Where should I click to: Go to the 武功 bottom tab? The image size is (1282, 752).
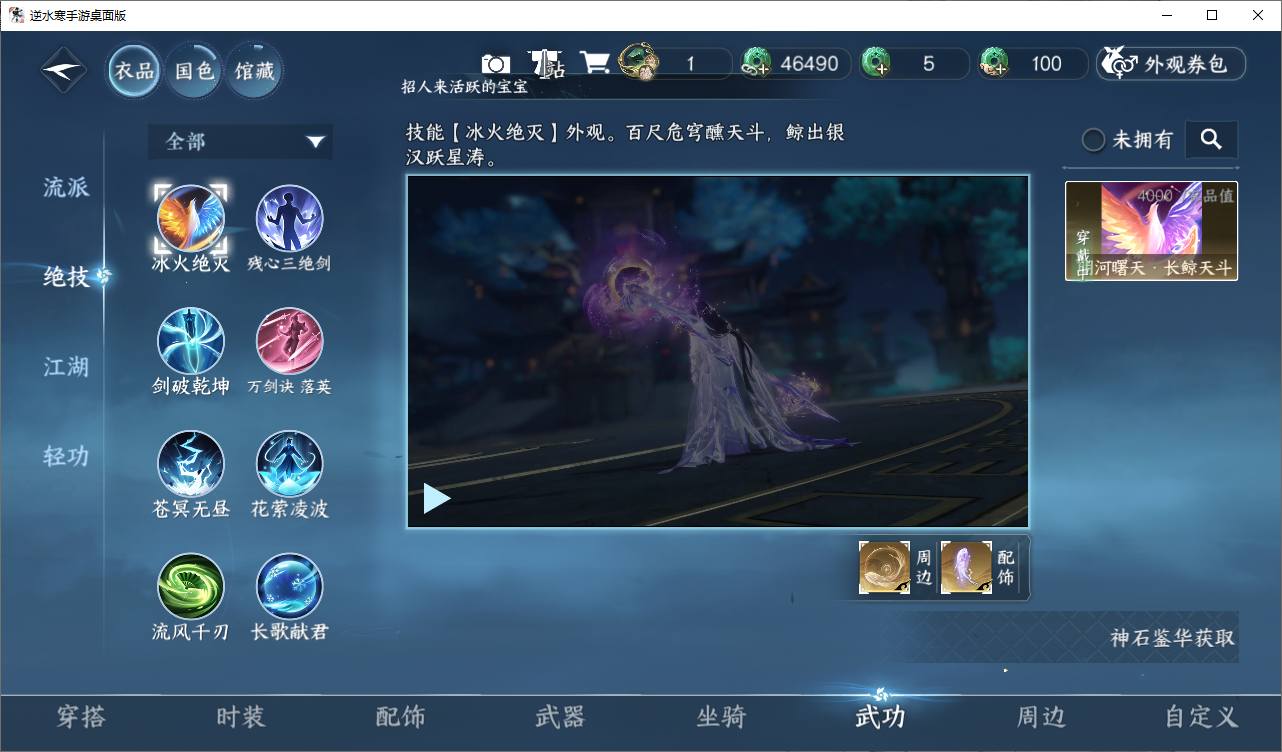pos(880,717)
